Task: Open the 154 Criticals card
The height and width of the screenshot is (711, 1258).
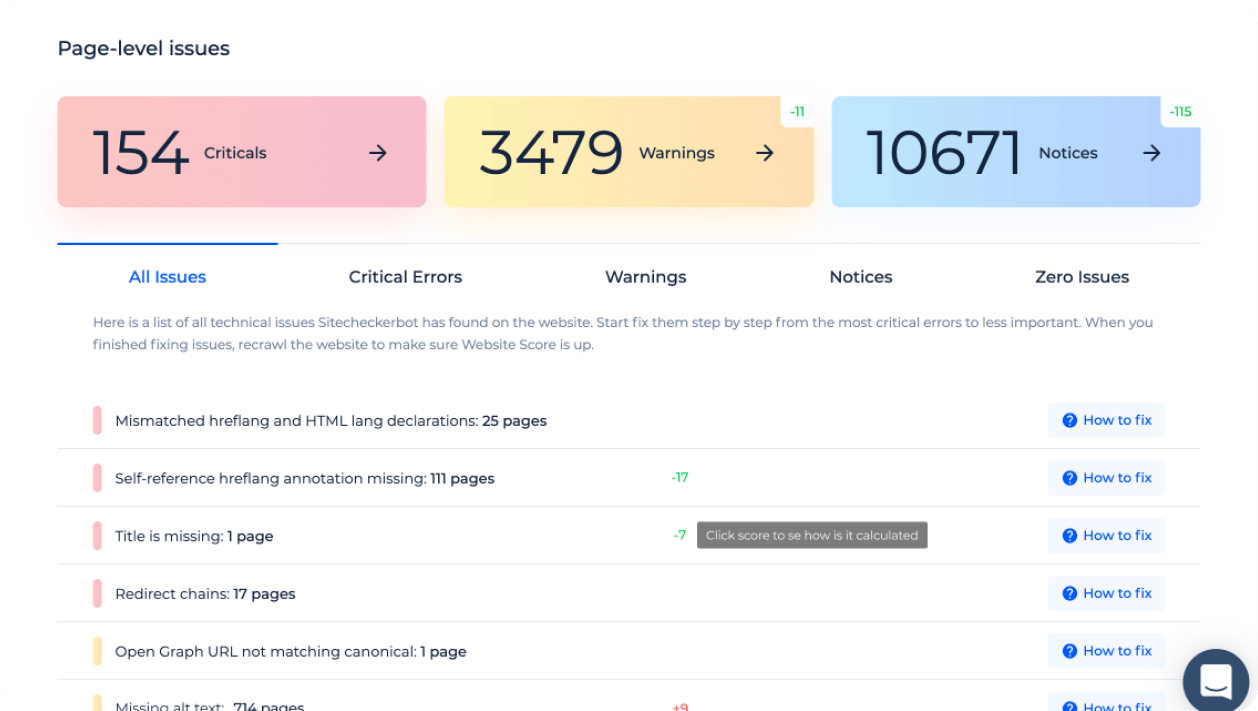Action: (242, 152)
